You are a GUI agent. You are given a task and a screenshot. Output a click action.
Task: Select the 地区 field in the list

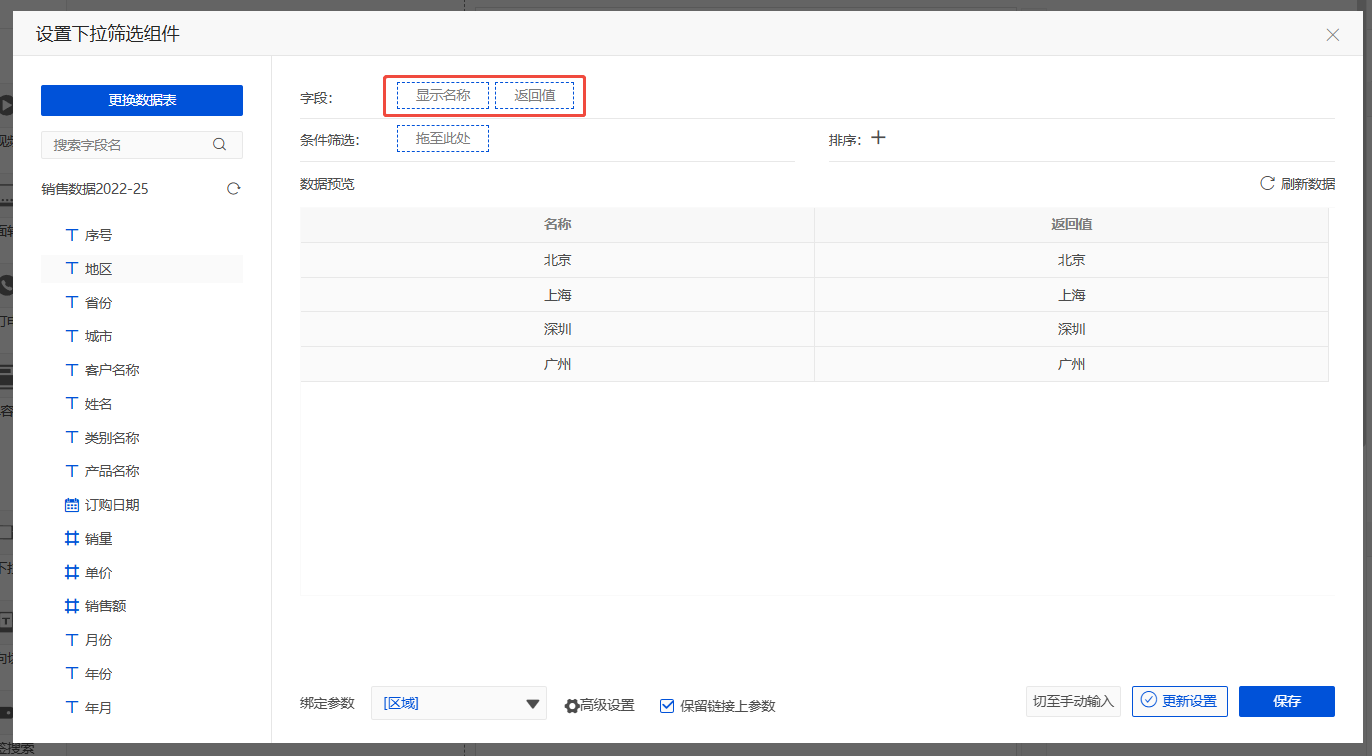click(x=99, y=269)
